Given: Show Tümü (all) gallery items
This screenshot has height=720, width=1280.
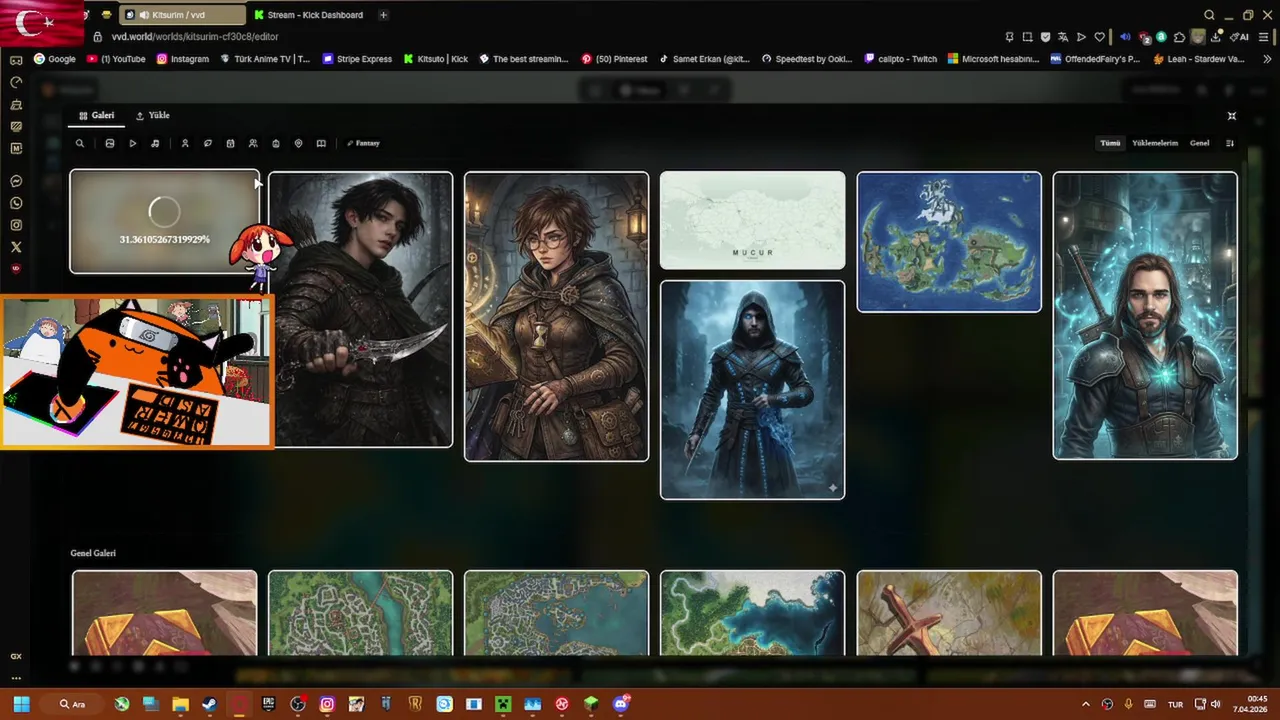Looking at the screenshot, I should click(1110, 143).
